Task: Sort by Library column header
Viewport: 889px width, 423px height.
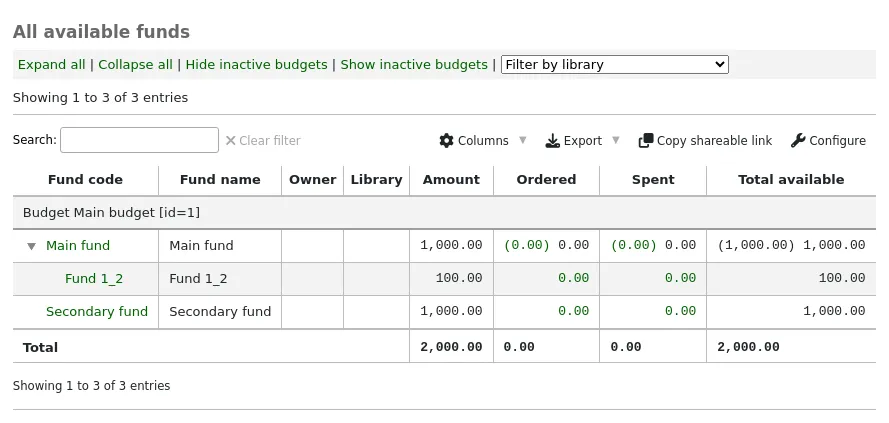Action: pyautogui.click(x=376, y=180)
